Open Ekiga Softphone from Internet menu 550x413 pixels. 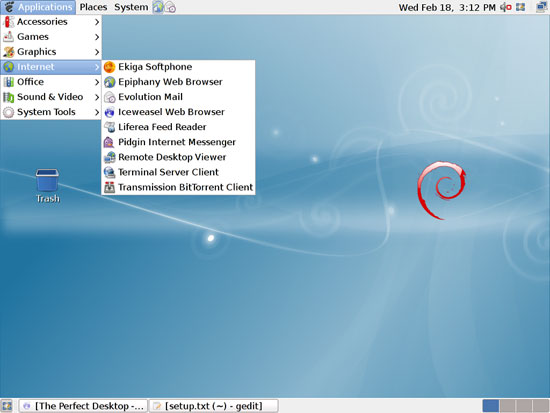pyautogui.click(x=179, y=67)
